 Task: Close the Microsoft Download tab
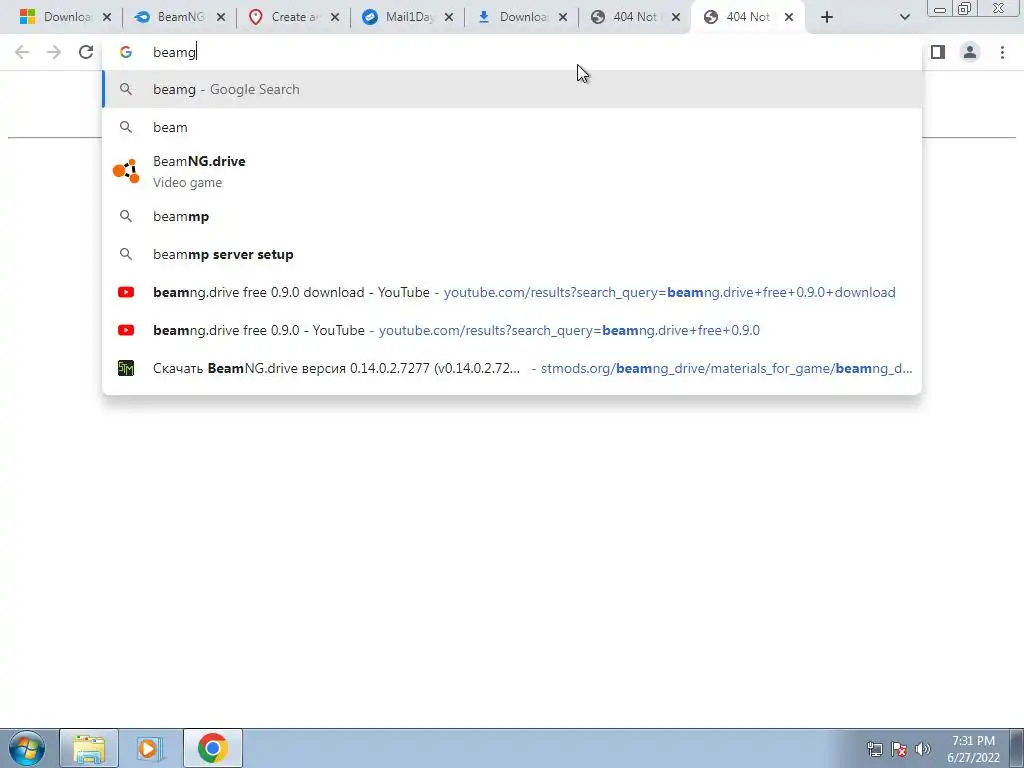click(x=107, y=18)
